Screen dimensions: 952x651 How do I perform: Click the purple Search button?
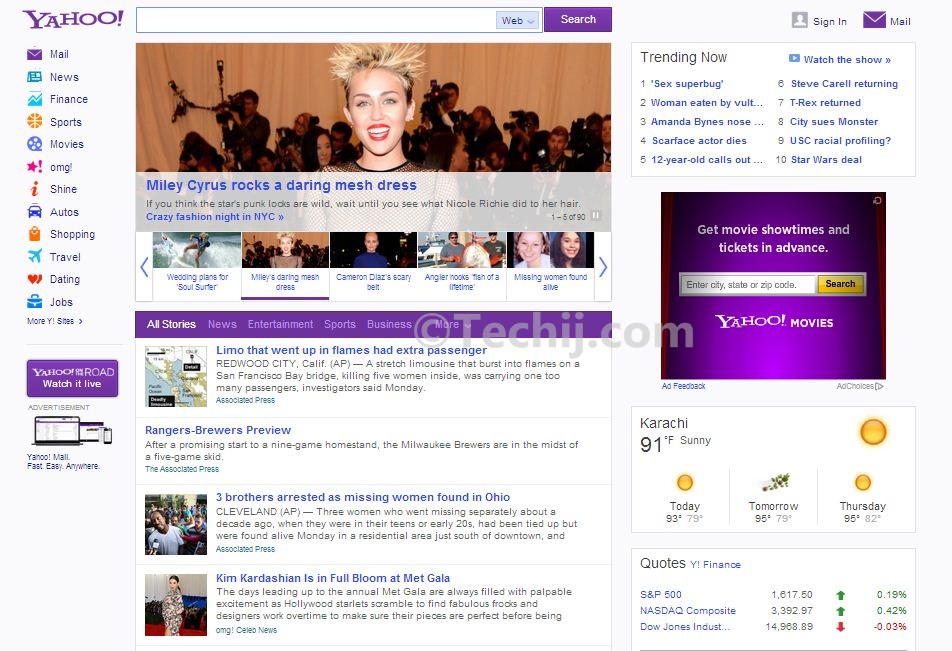tap(578, 19)
